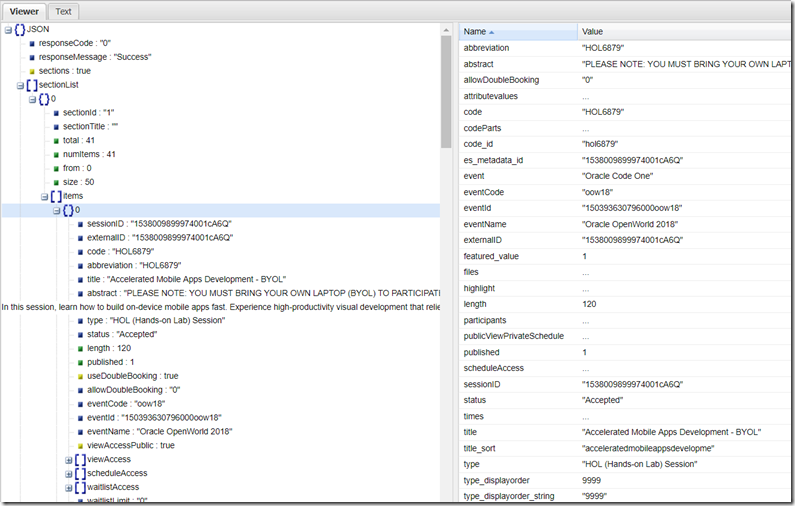Viewport: 795px width, 506px height.
Task: Click the tree panel vertical scrollbar thumb
Action: [x=446, y=92]
